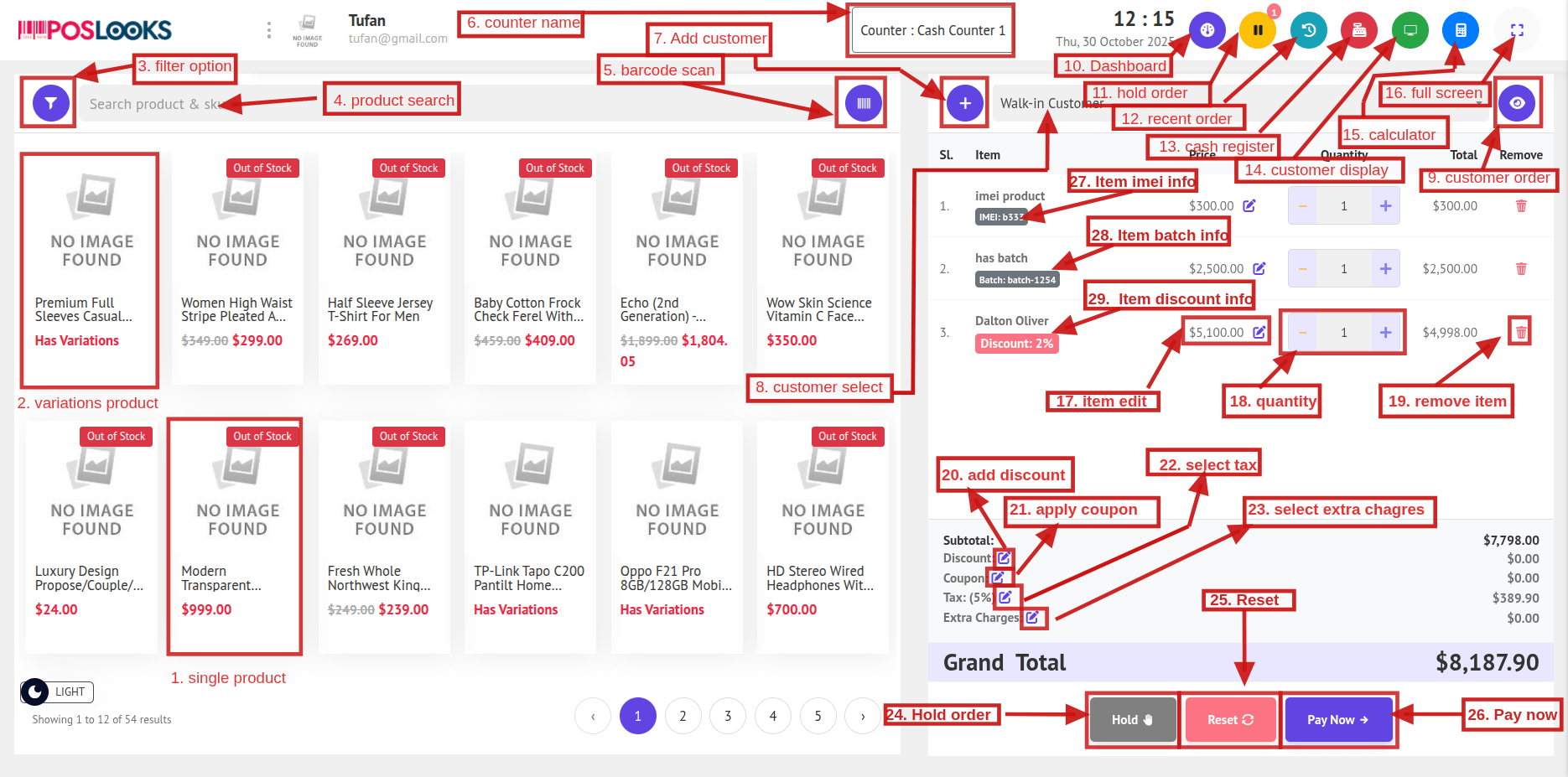Viewport: 1568px width, 777px height.
Task: Enter full screen mode
Action: coord(1516,31)
